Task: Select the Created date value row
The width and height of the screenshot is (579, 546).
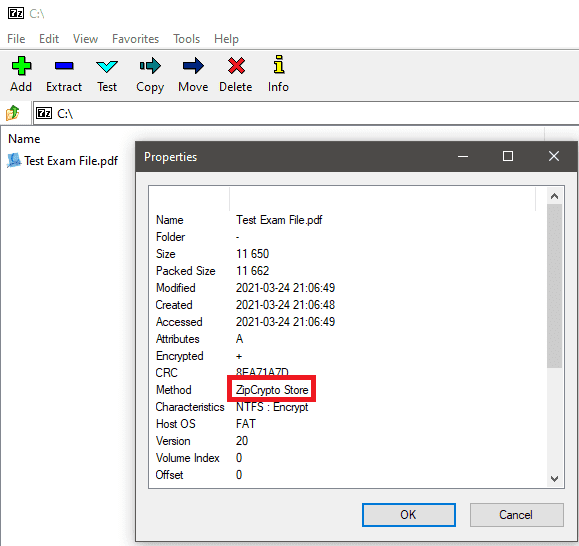Action: tap(285, 305)
